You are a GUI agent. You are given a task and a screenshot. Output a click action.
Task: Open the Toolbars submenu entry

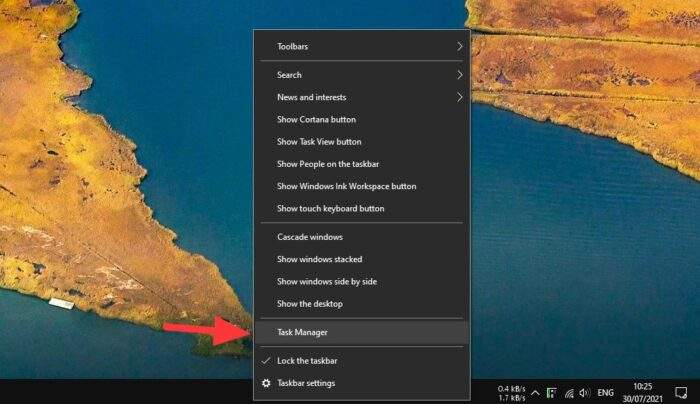click(x=362, y=46)
